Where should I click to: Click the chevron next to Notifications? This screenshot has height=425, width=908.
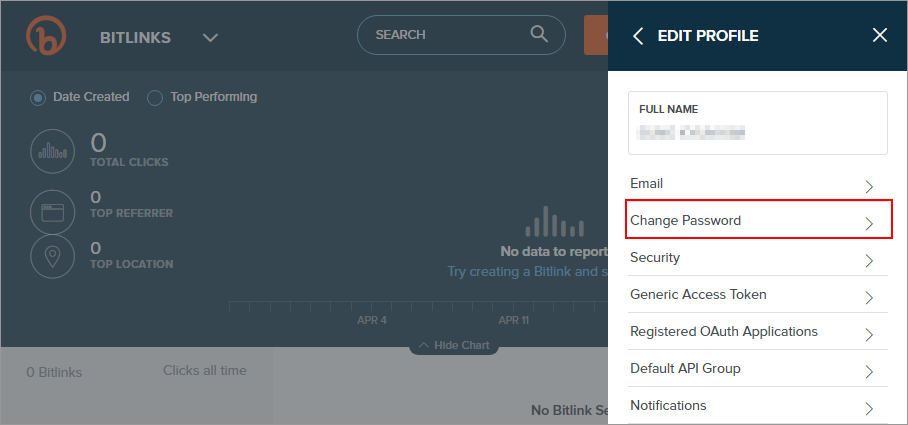coord(869,409)
